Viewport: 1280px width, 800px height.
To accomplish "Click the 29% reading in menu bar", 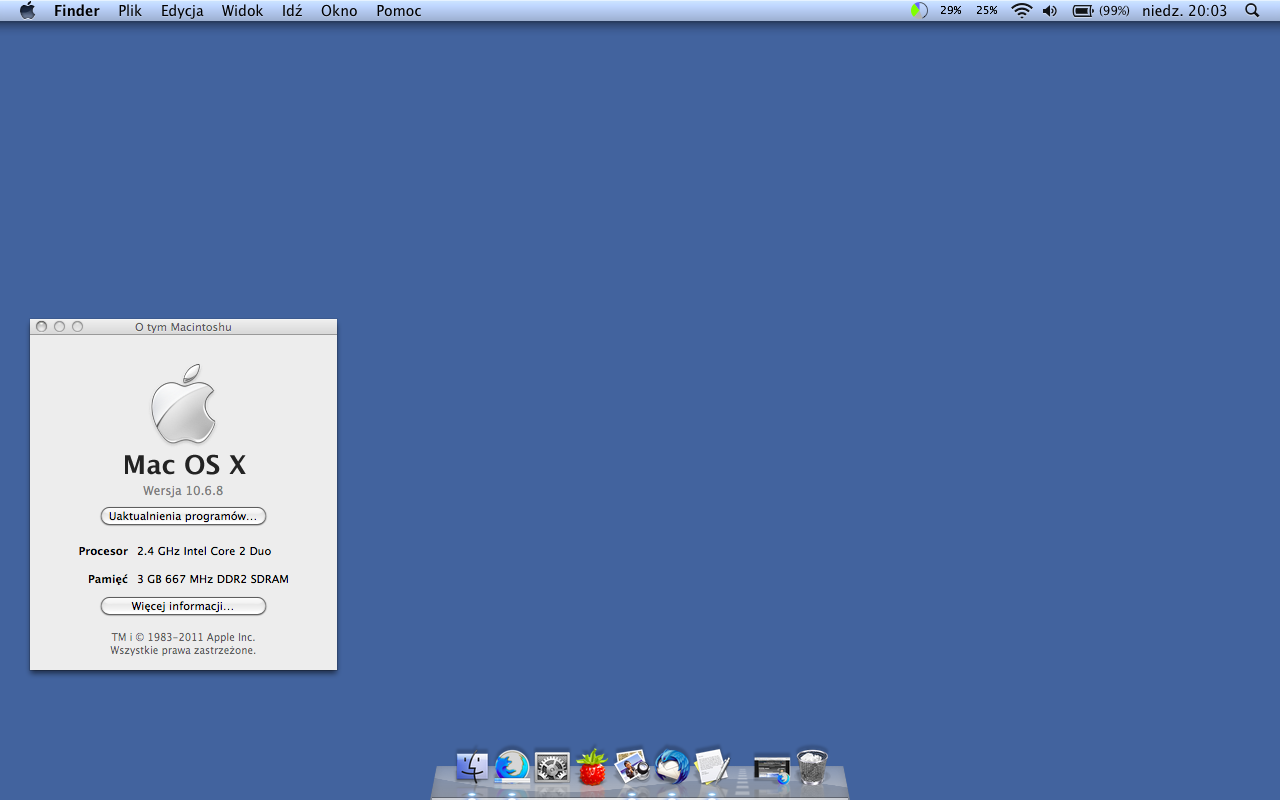I will click(x=951, y=11).
